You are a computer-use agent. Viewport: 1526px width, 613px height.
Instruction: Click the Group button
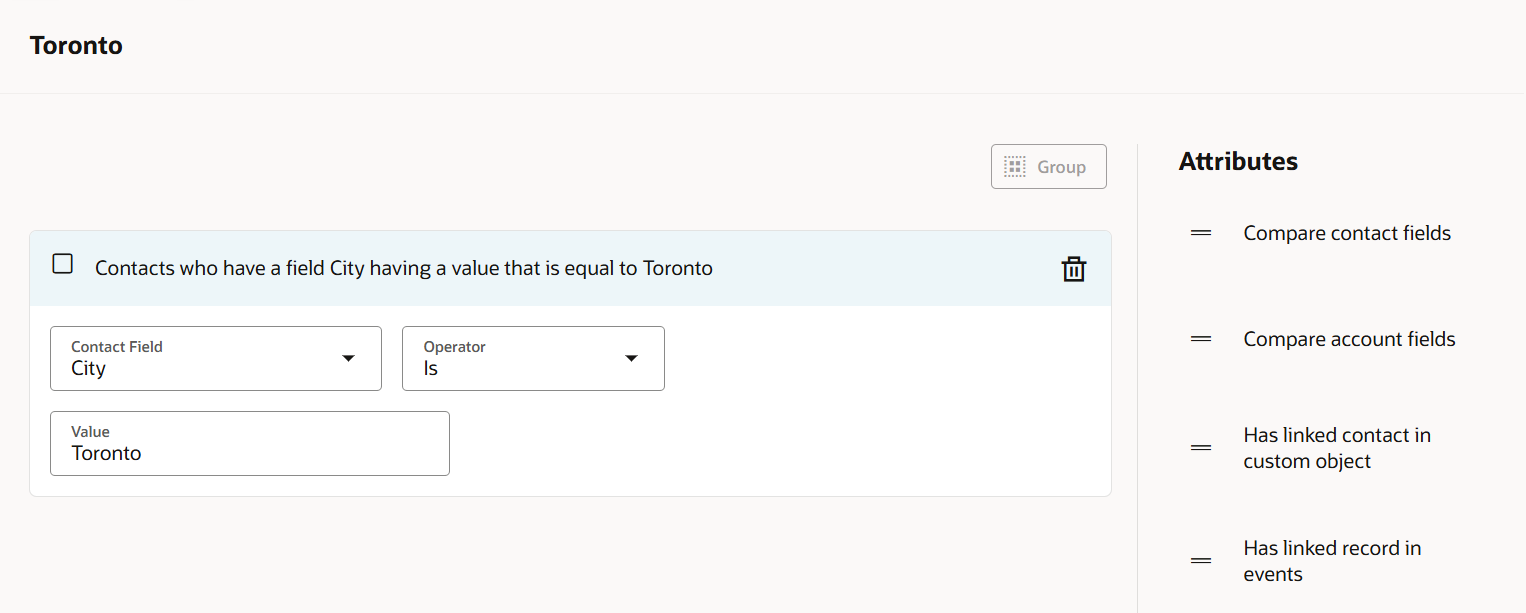1049,167
